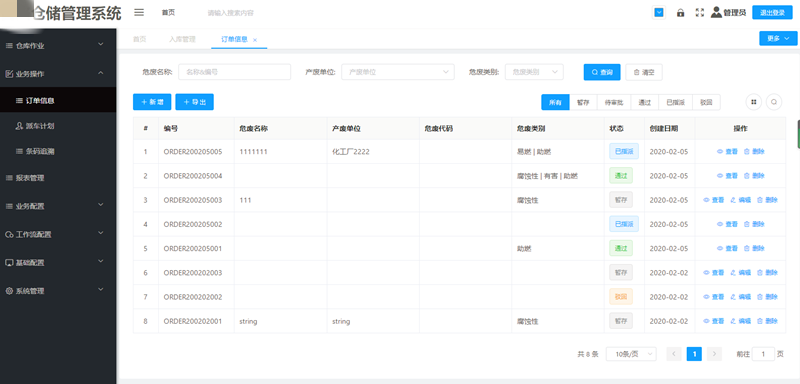The image size is (800, 384).
Task: View order ORDER200202002
Action: (714, 297)
